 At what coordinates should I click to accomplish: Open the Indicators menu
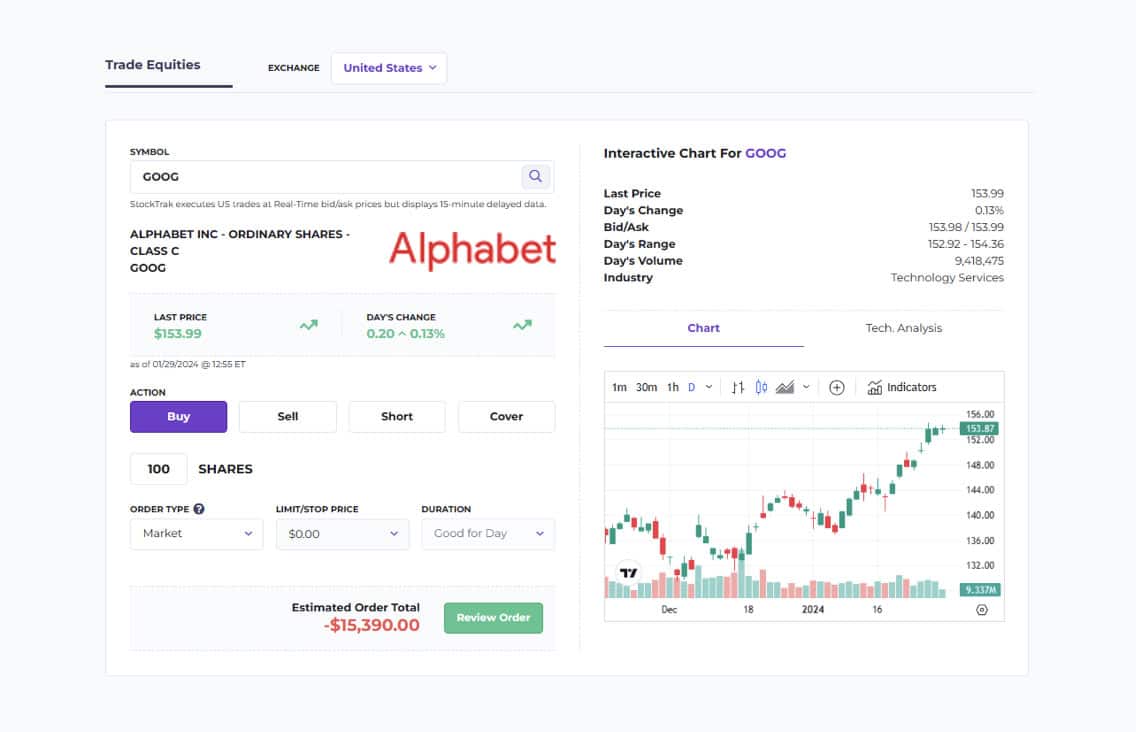[902, 388]
